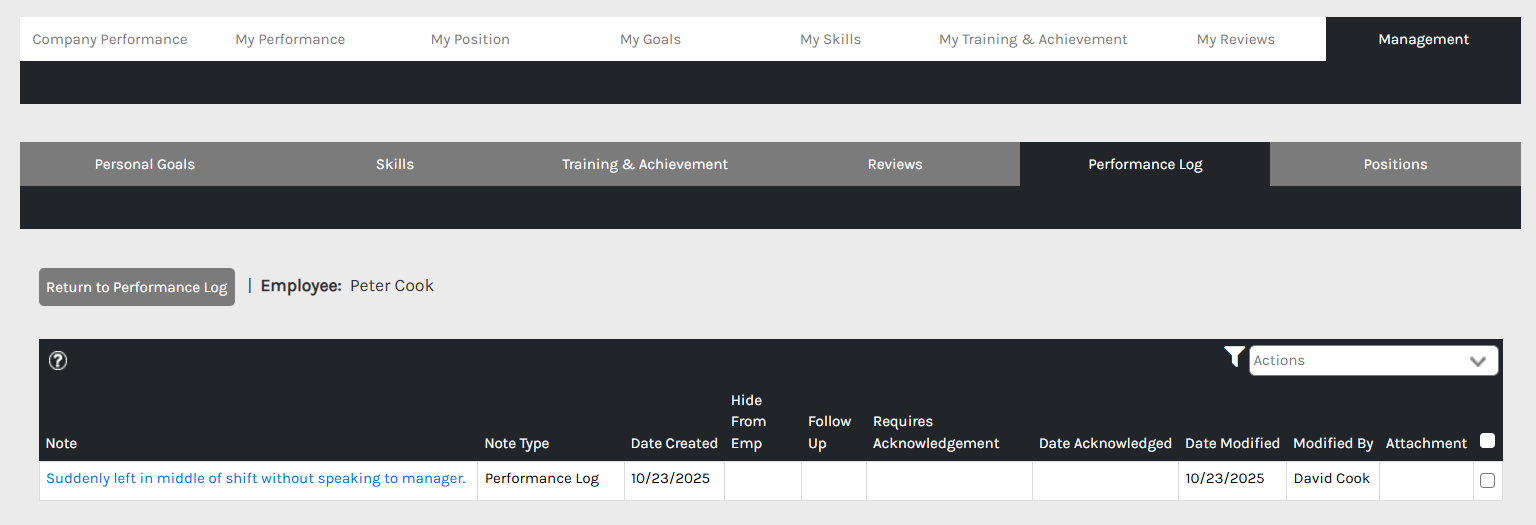The height and width of the screenshot is (525, 1536).
Task: Click the filter funnel icon
Action: click(x=1235, y=357)
